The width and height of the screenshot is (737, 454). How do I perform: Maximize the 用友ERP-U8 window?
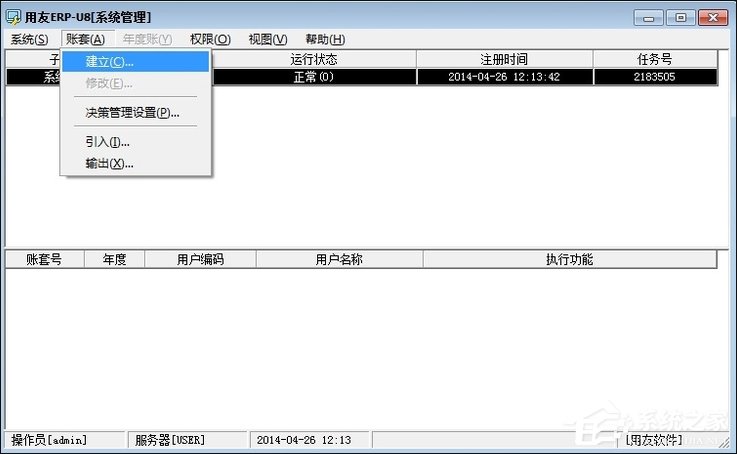pyautogui.click(x=680, y=18)
